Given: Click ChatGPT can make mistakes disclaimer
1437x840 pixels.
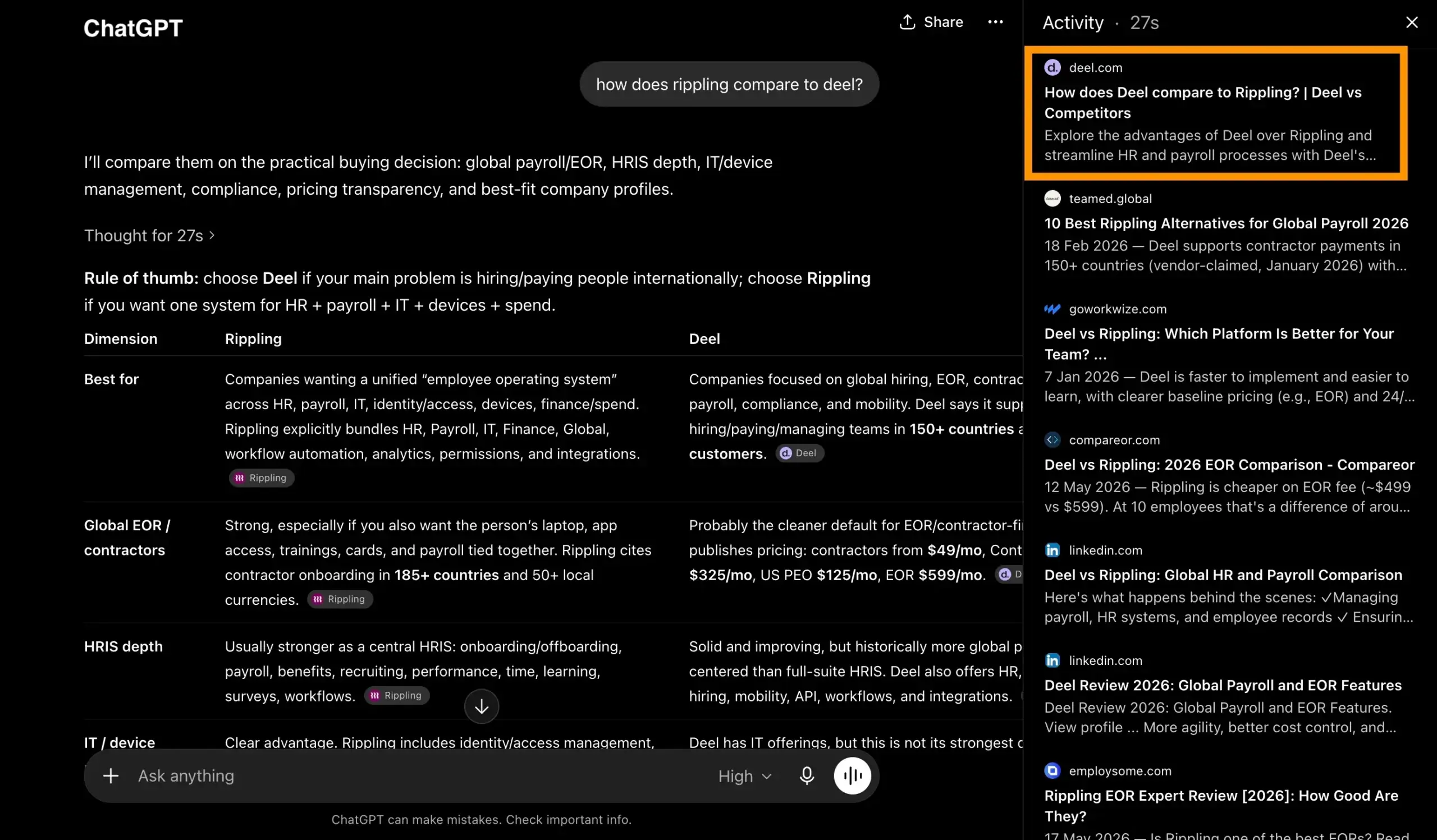Looking at the screenshot, I should tap(481, 819).
